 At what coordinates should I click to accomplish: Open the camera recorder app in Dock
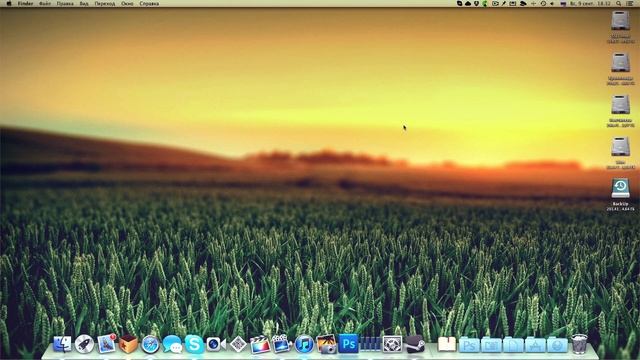click(216, 344)
